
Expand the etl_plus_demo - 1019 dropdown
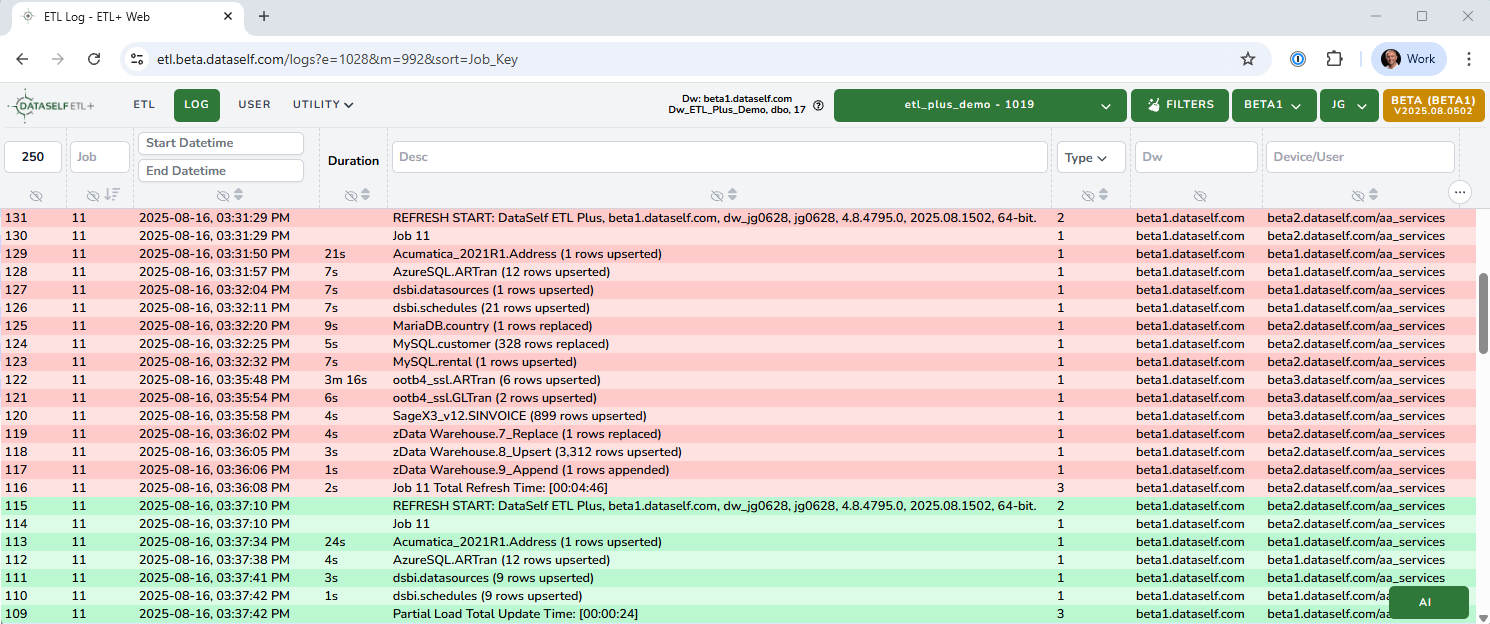[979, 105]
